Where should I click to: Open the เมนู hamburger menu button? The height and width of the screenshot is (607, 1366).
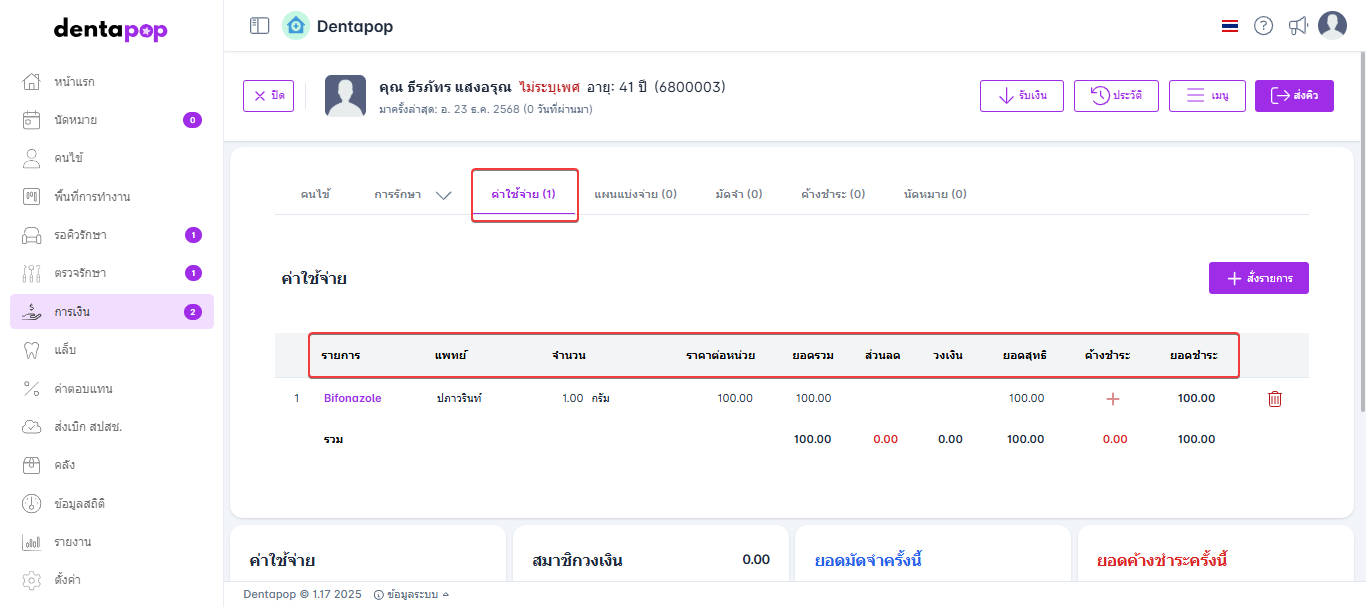click(1206, 96)
